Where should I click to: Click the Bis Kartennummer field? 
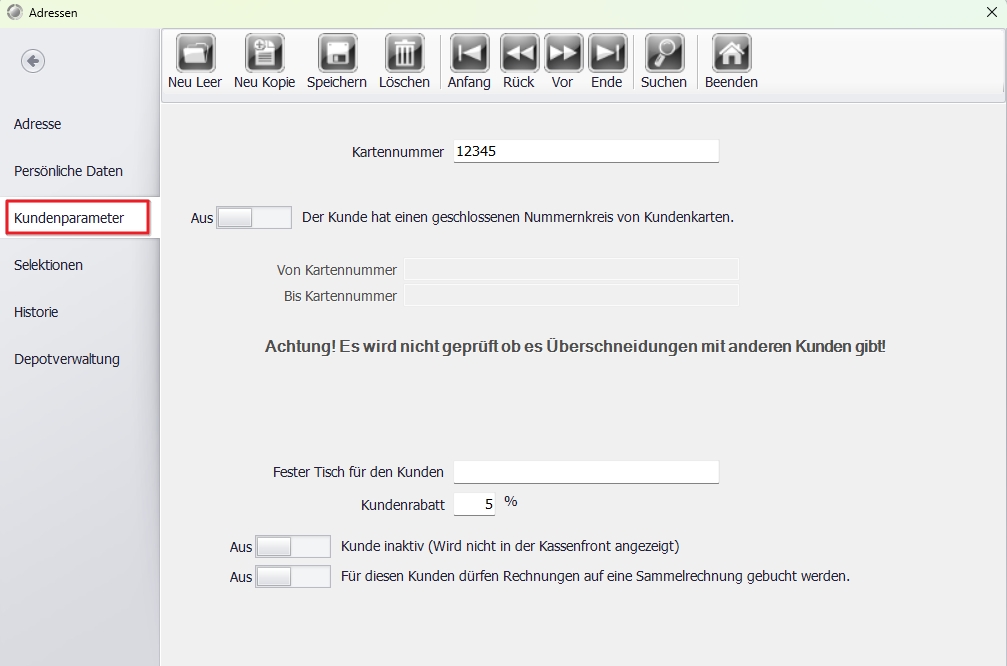click(x=572, y=295)
